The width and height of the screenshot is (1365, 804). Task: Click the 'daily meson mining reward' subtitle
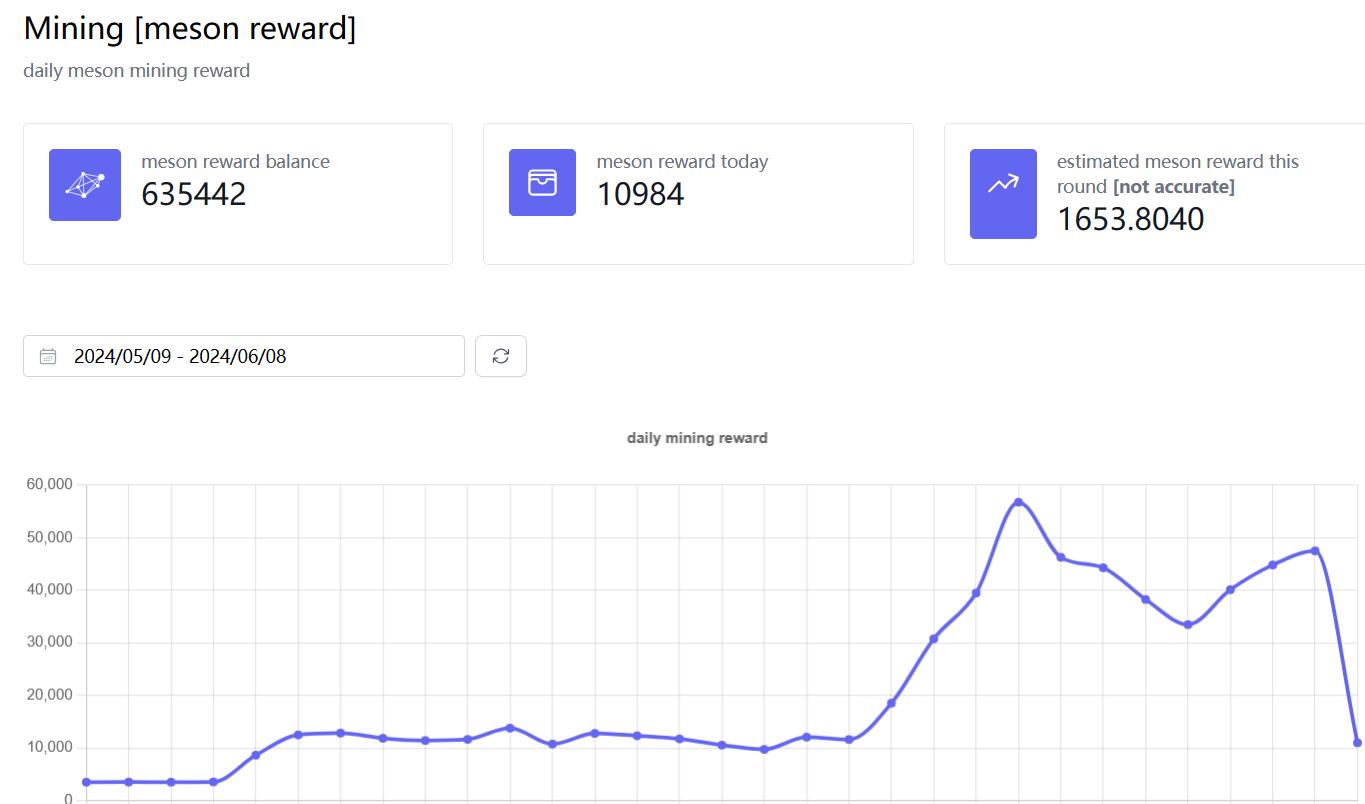pyautogui.click(x=137, y=71)
